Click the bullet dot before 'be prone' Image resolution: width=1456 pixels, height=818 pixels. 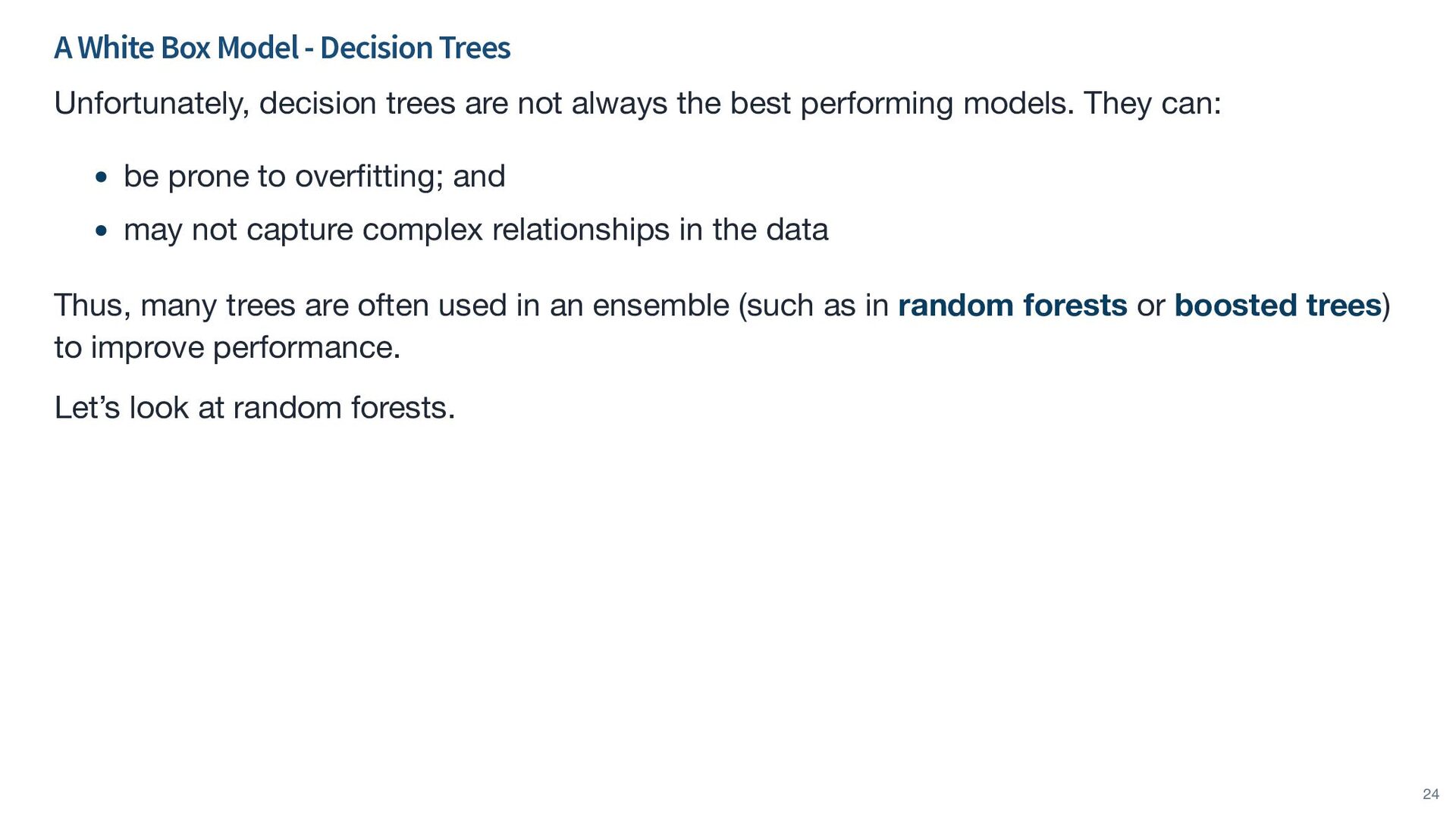(102, 178)
